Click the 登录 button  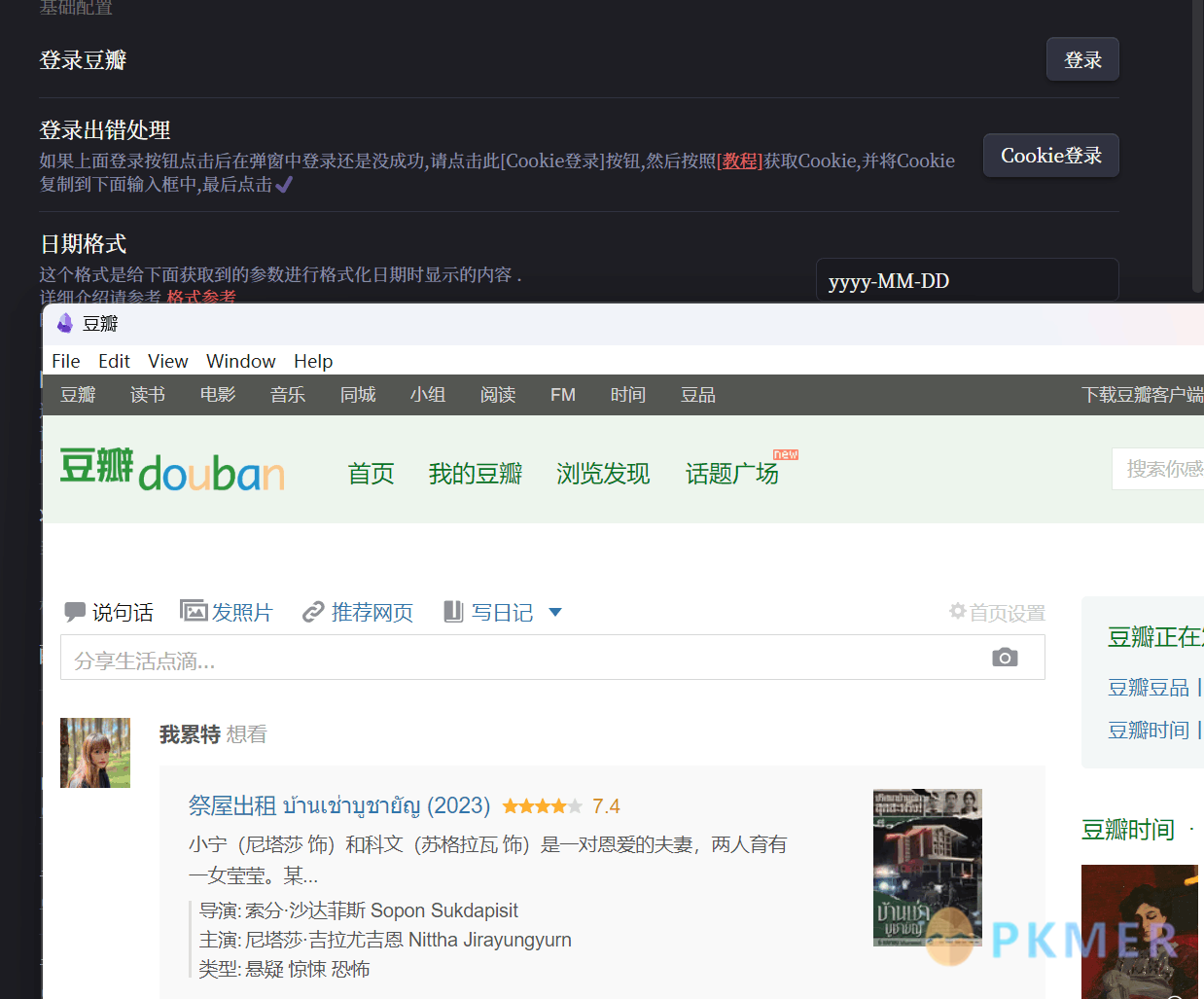point(1081,59)
